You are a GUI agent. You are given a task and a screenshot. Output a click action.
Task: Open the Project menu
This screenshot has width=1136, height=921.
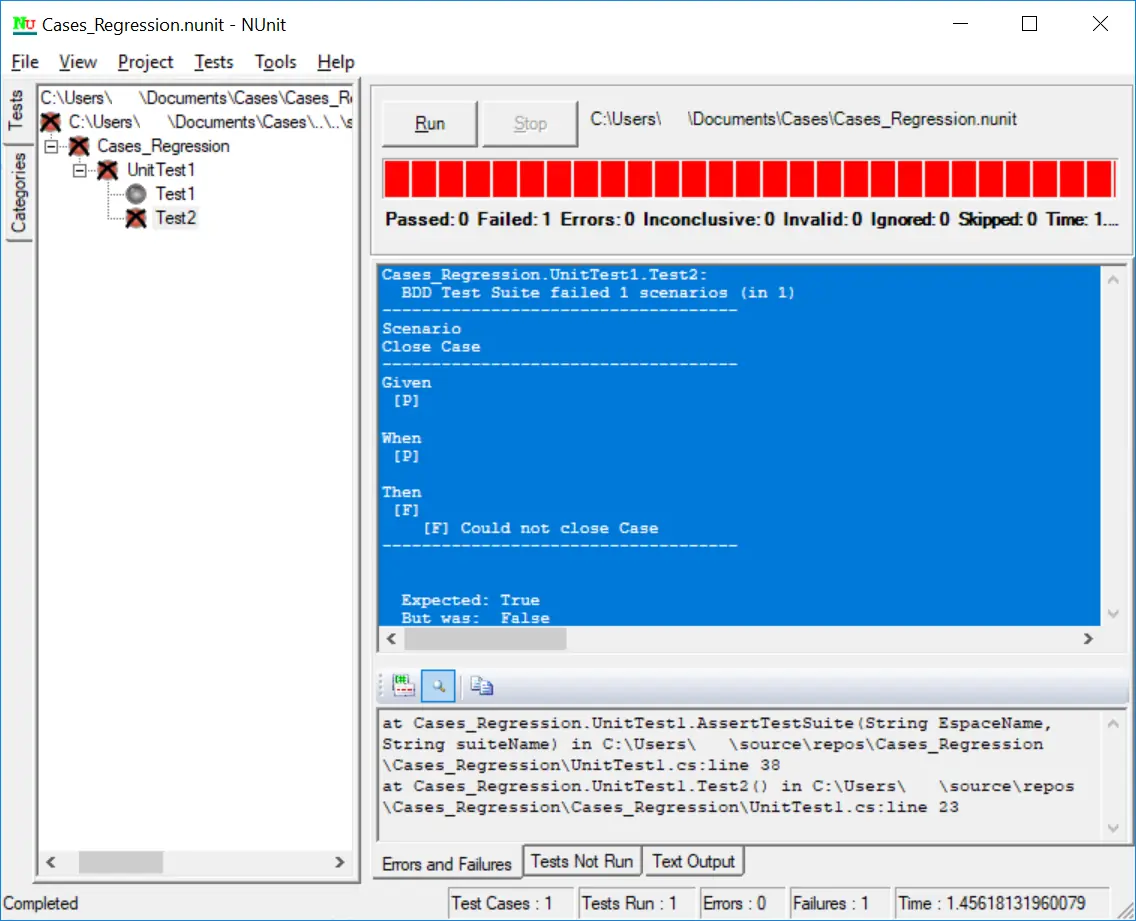click(x=145, y=62)
